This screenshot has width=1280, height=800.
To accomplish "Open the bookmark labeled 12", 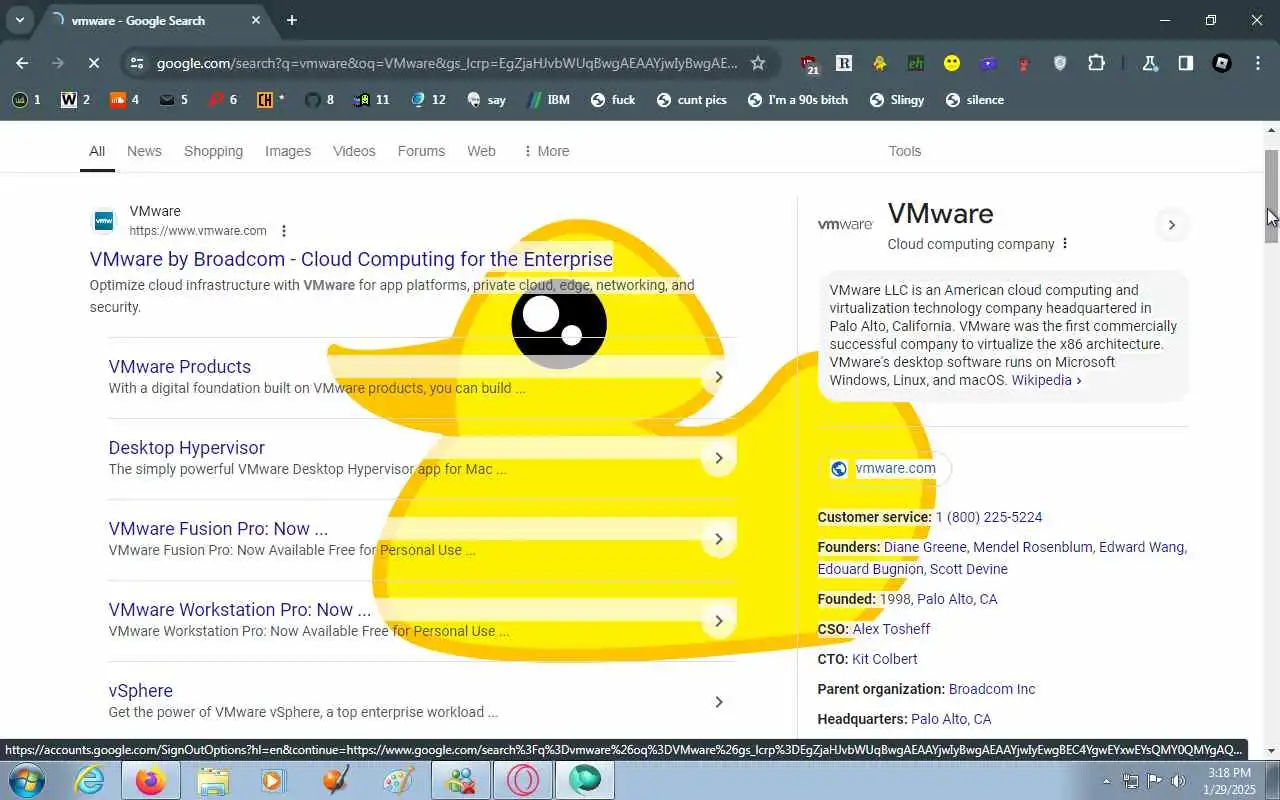I will (428, 100).
